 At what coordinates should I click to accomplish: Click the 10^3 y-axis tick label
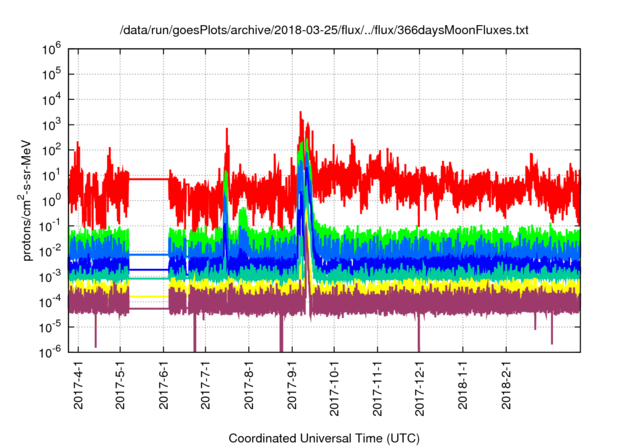pos(51,125)
